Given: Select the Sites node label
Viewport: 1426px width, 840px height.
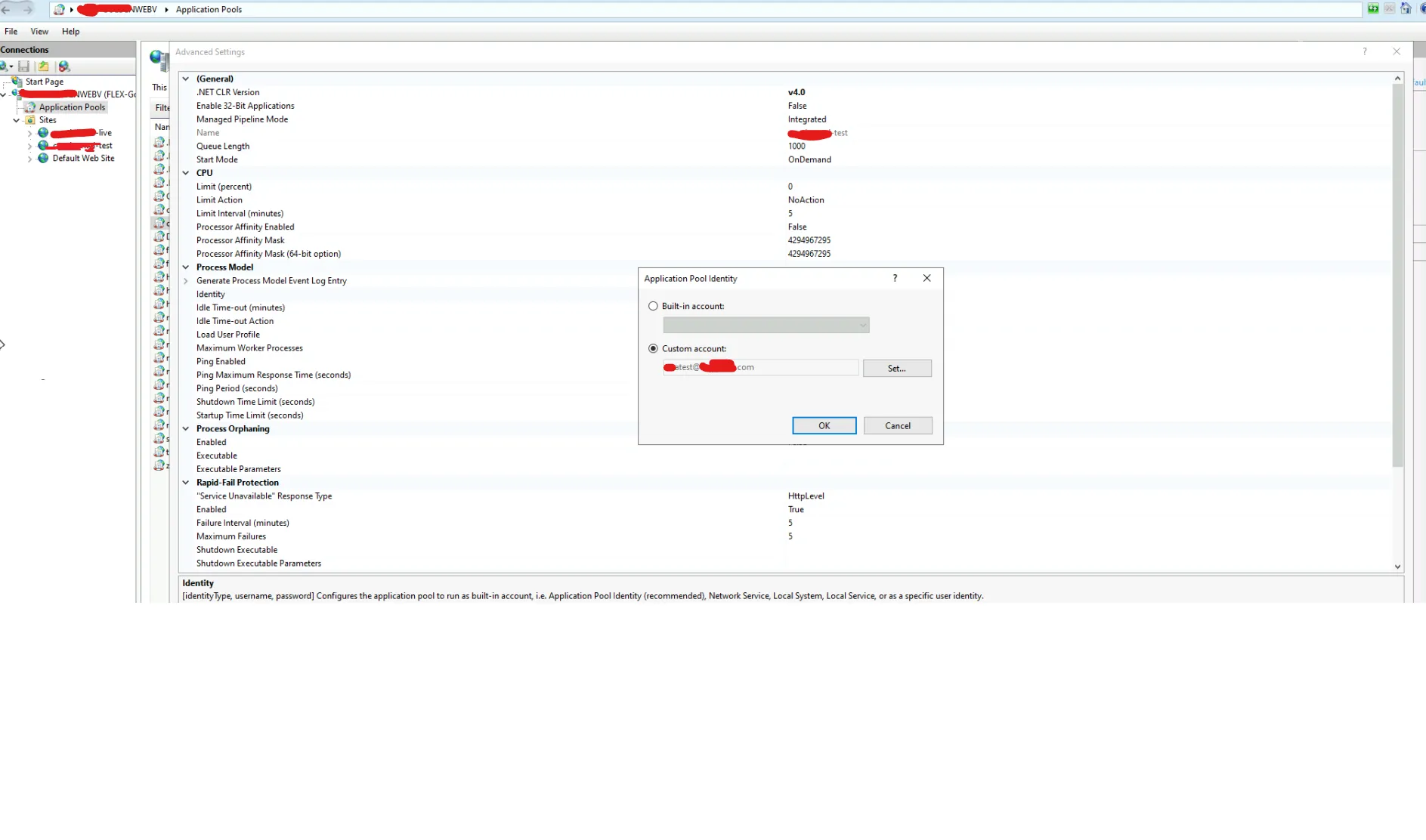Looking at the screenshot, I should pyautogui.click(x=48, y=120).
